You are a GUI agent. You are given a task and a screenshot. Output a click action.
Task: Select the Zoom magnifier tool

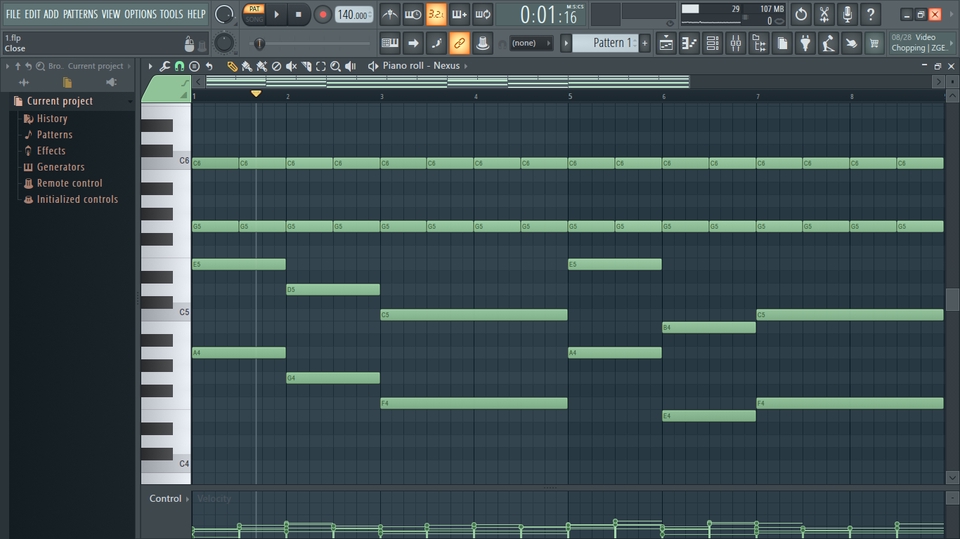tap(336, 66)
